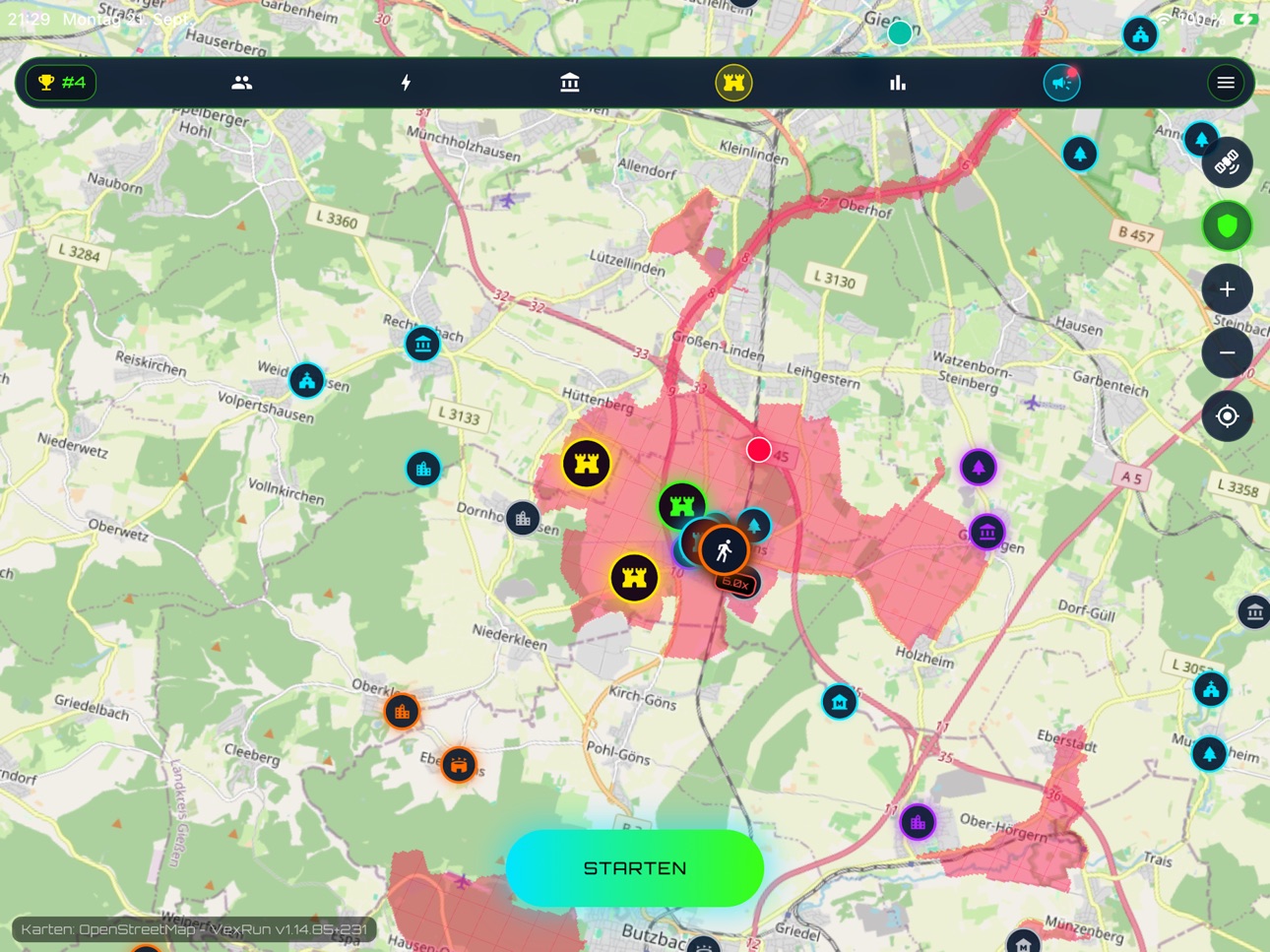Select the purple building marker near Ober-Hörgern
1270x952 pixels.
point(918,821)
